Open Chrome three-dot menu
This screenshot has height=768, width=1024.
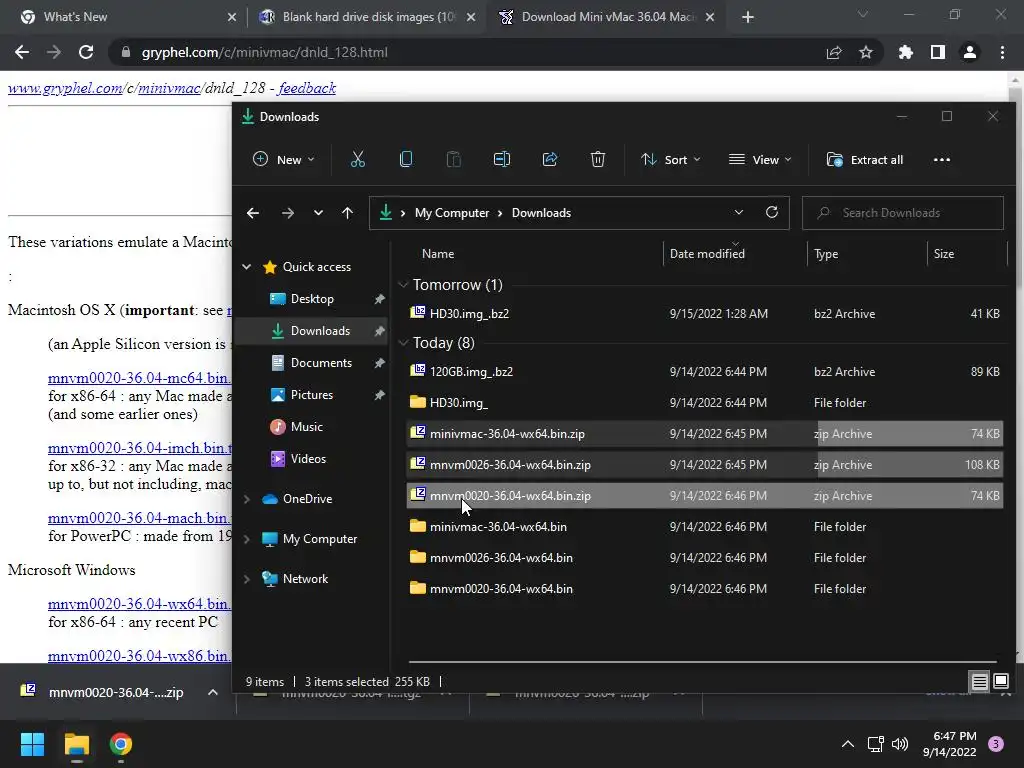click(1002, 52)
